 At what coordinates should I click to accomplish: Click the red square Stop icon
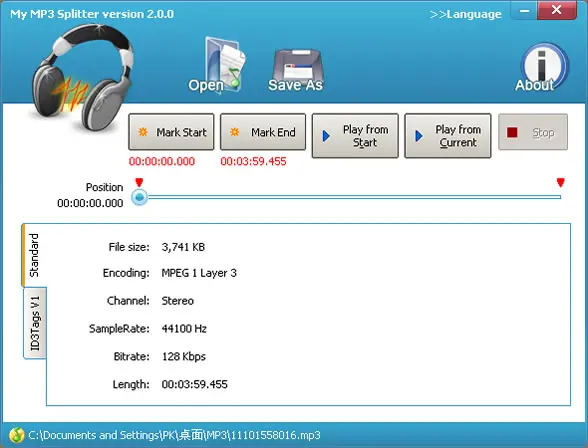[512, 132]
